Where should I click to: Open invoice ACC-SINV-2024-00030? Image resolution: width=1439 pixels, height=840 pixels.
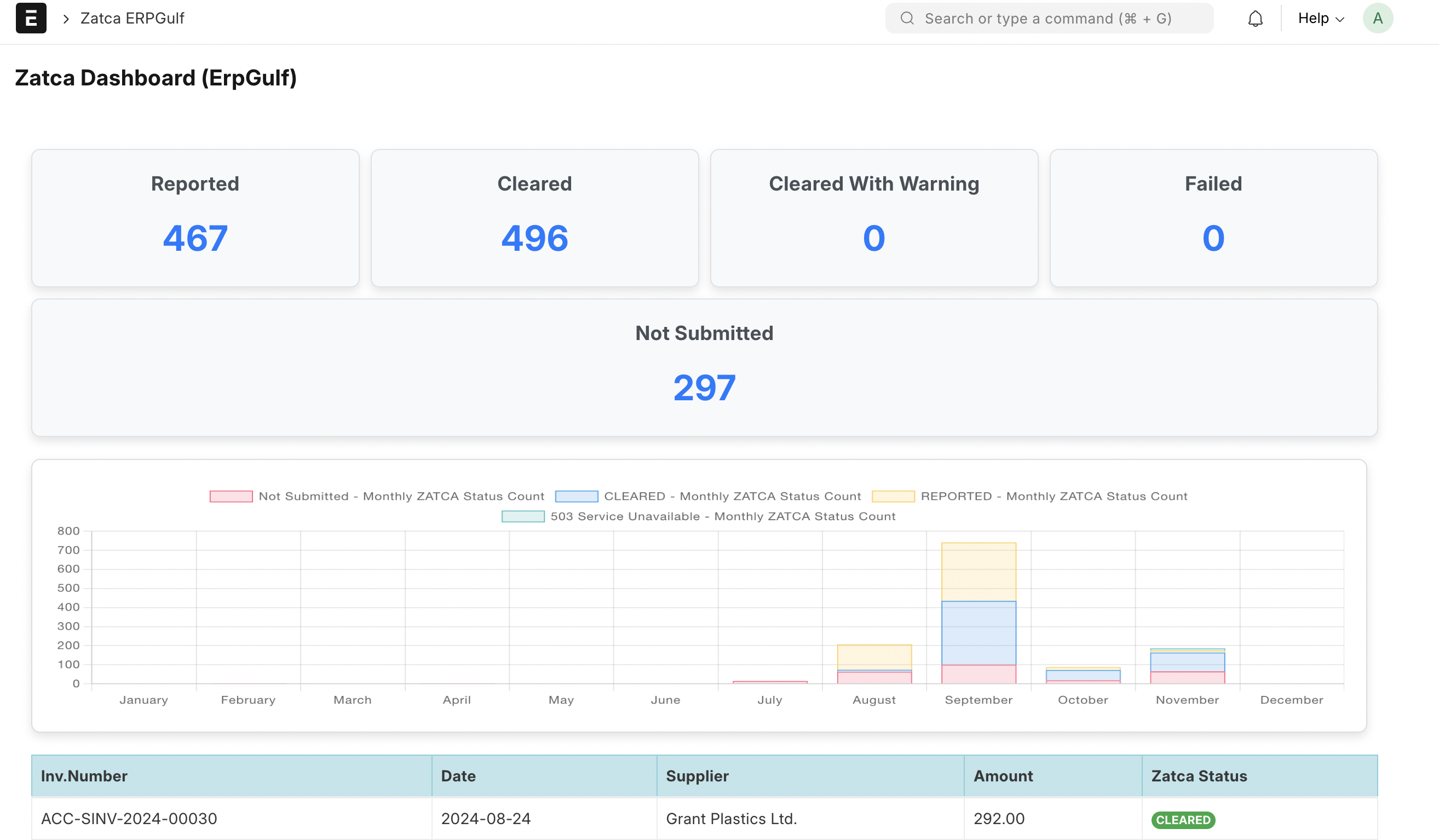click(x=129, y=818)
